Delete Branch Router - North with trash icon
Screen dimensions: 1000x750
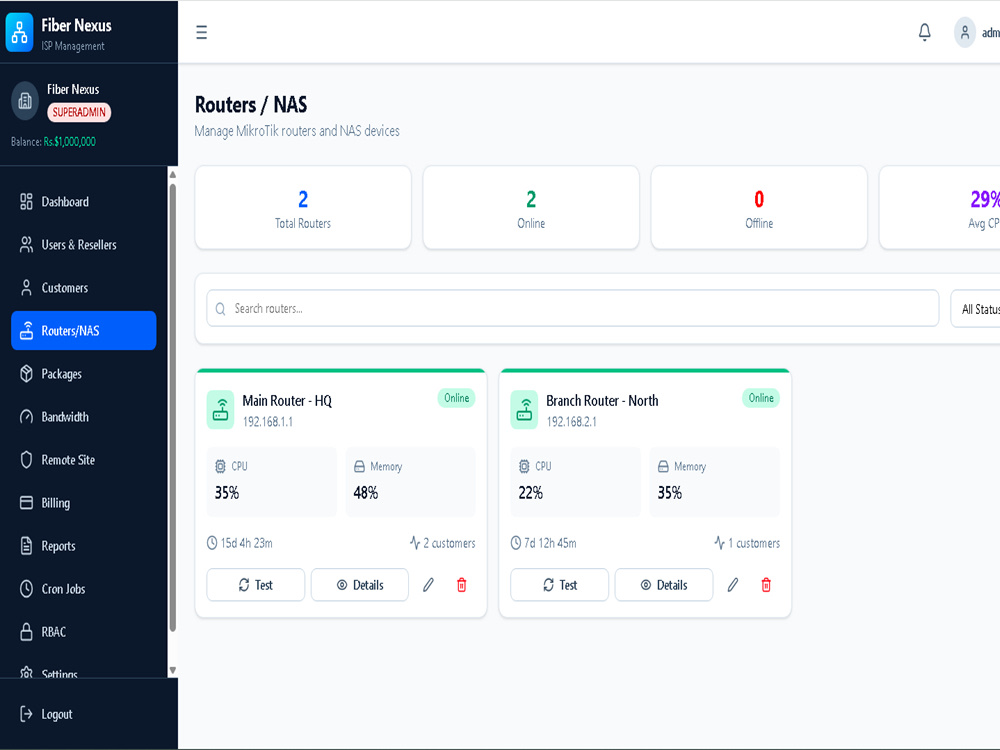(766, 585)
